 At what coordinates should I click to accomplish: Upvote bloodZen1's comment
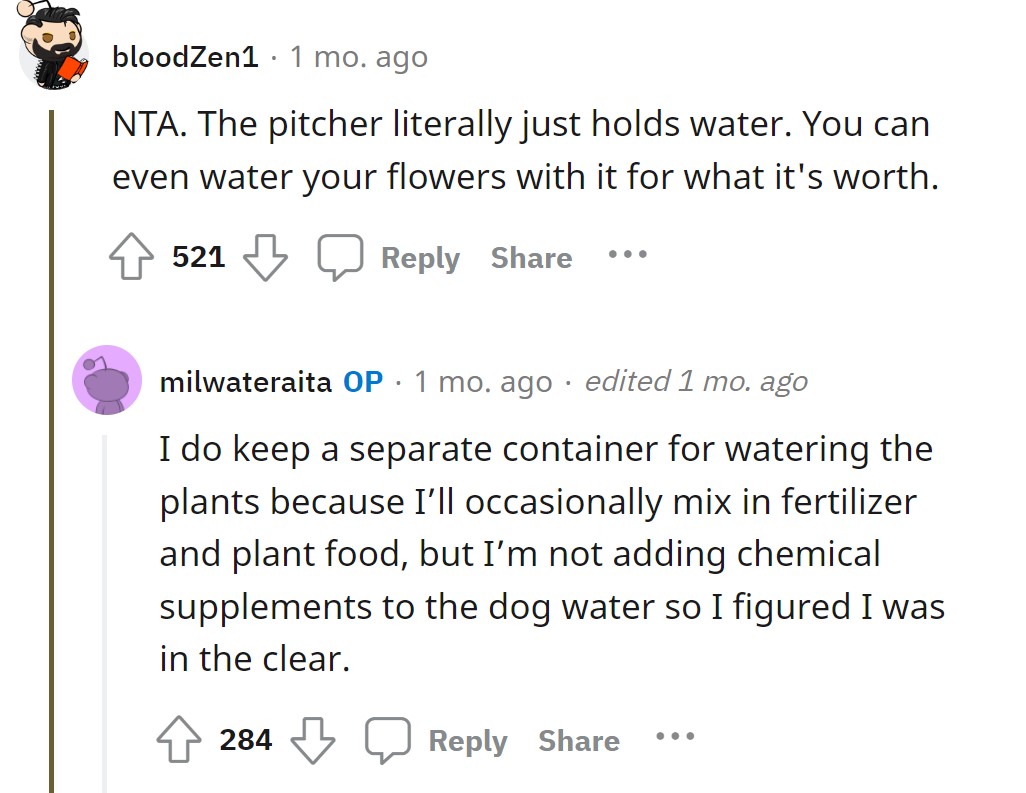tap(132, 256)
